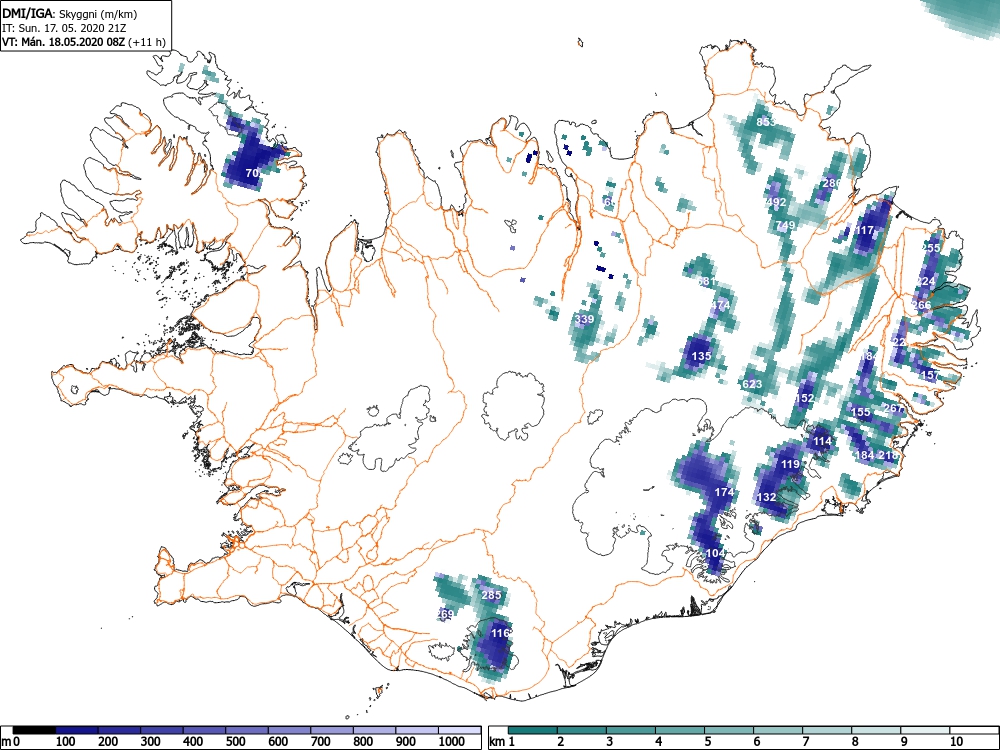Click the '116' visibility label in the south
This screenshot has height=750, width=1000.
tap(500, 633)
